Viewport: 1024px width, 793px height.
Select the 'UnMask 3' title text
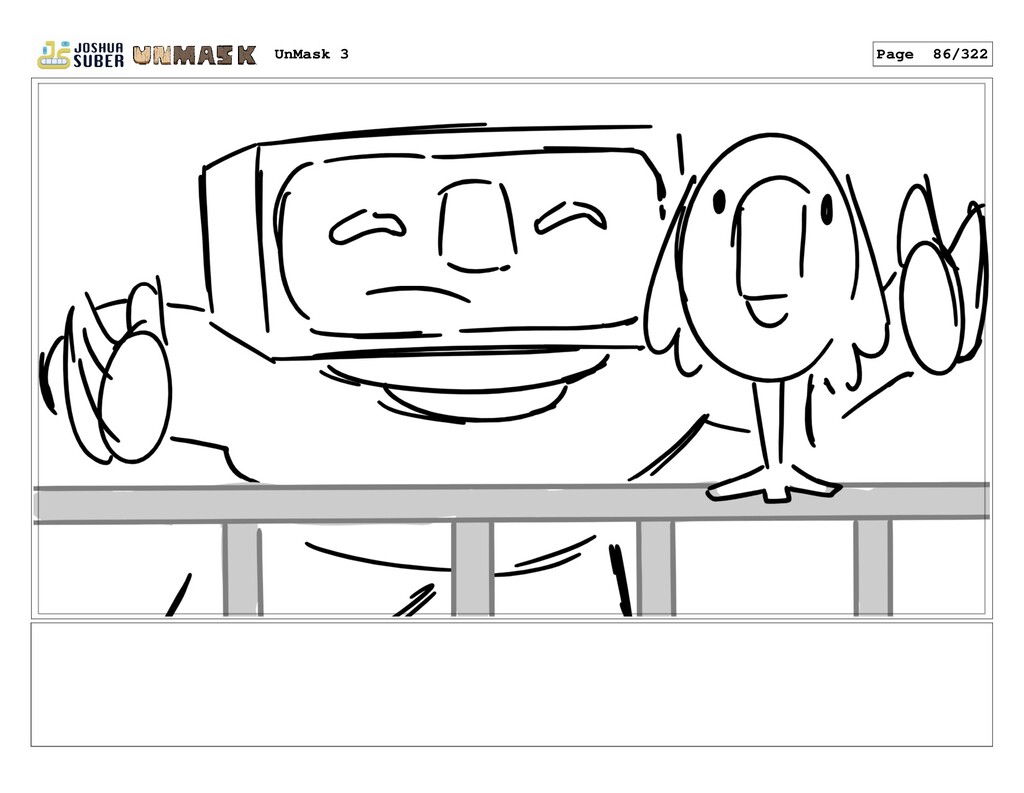(312, 54)
